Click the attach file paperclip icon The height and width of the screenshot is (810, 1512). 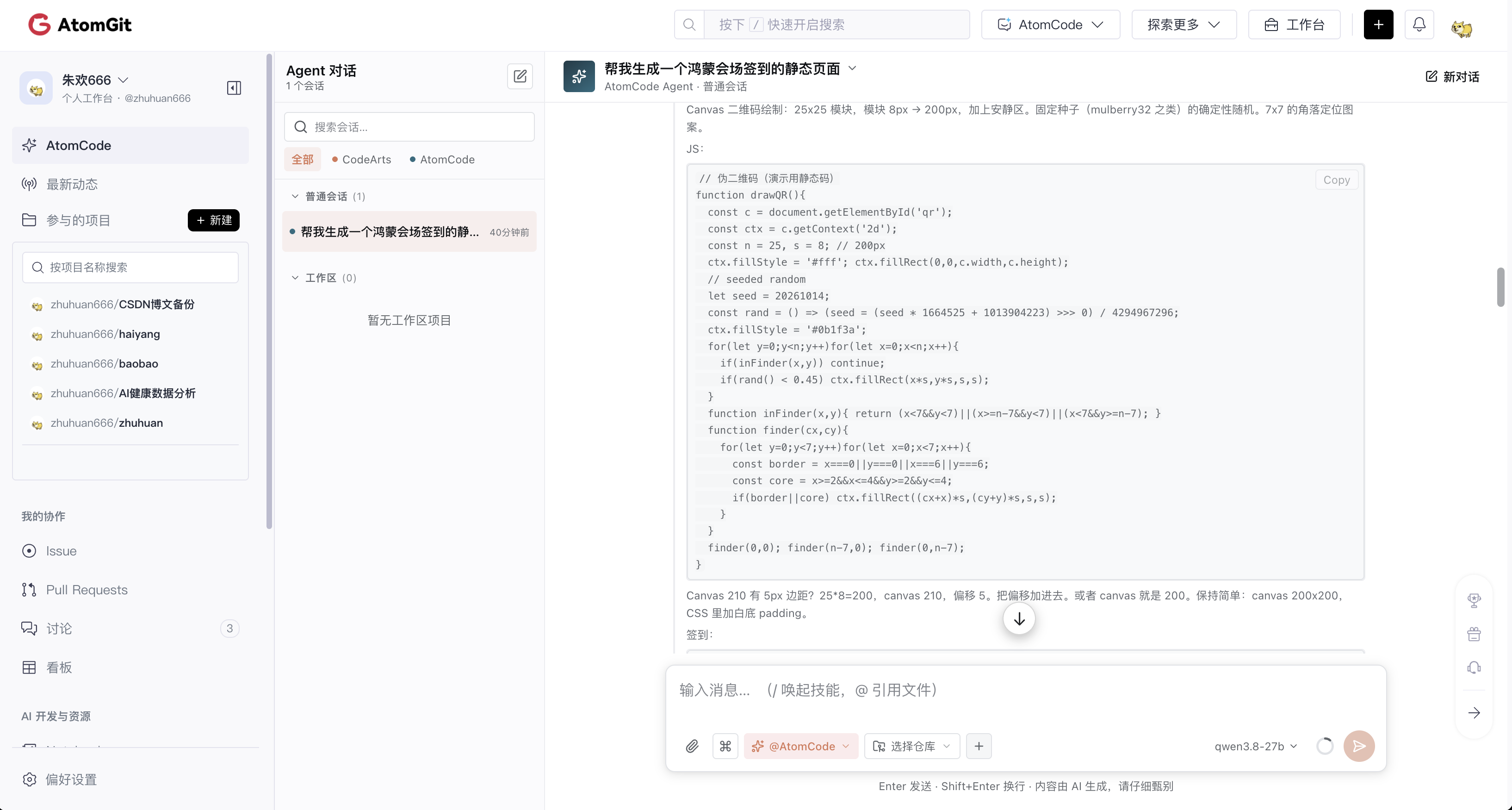point(693,746)
